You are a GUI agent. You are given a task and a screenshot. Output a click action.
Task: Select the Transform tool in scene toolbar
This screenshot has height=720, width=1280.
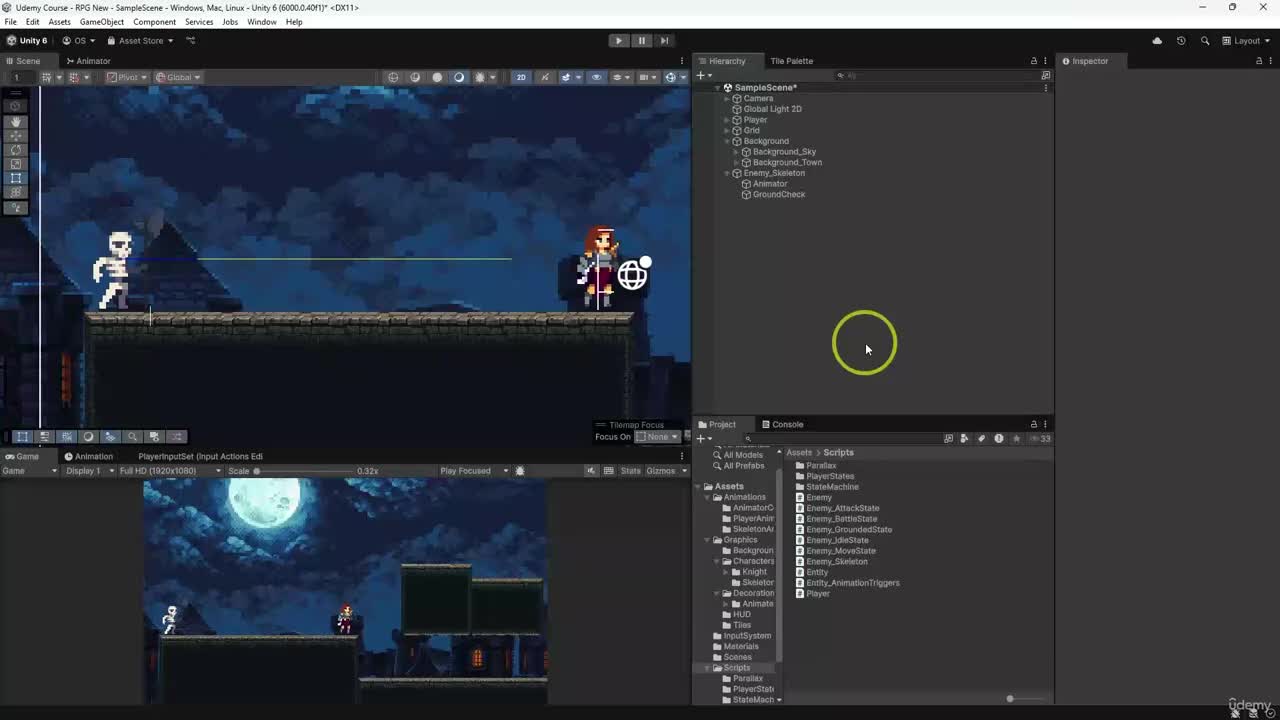click(x=16, y=191)
